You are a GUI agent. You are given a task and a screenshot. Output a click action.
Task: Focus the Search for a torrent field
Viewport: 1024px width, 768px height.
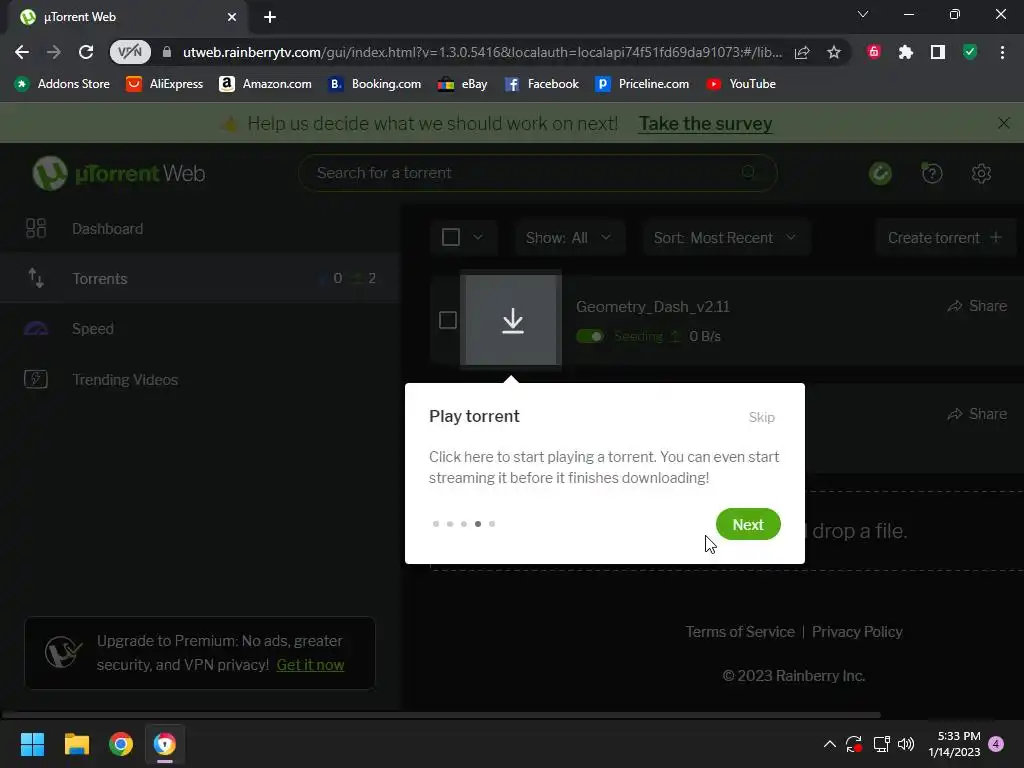coord(537,173)
